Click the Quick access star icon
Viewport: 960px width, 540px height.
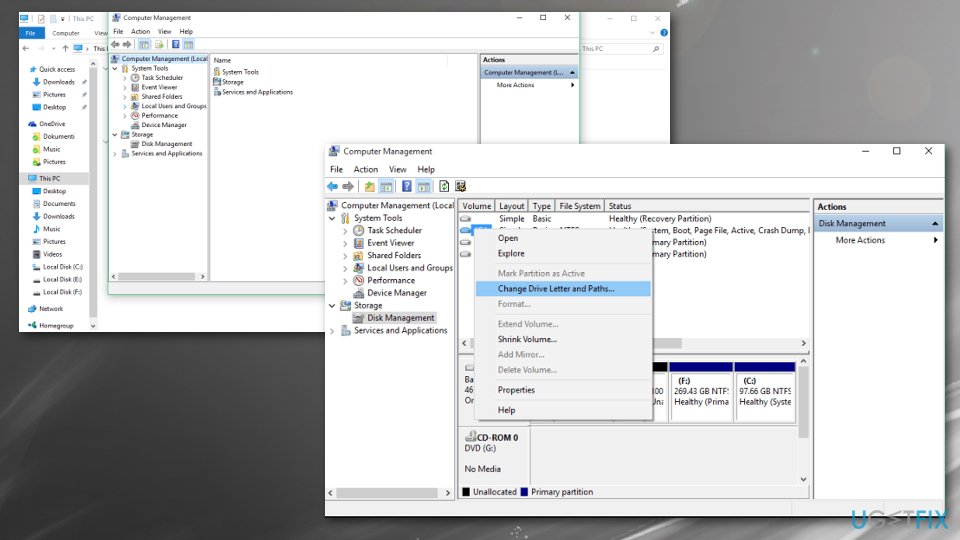tap(33, 69)
